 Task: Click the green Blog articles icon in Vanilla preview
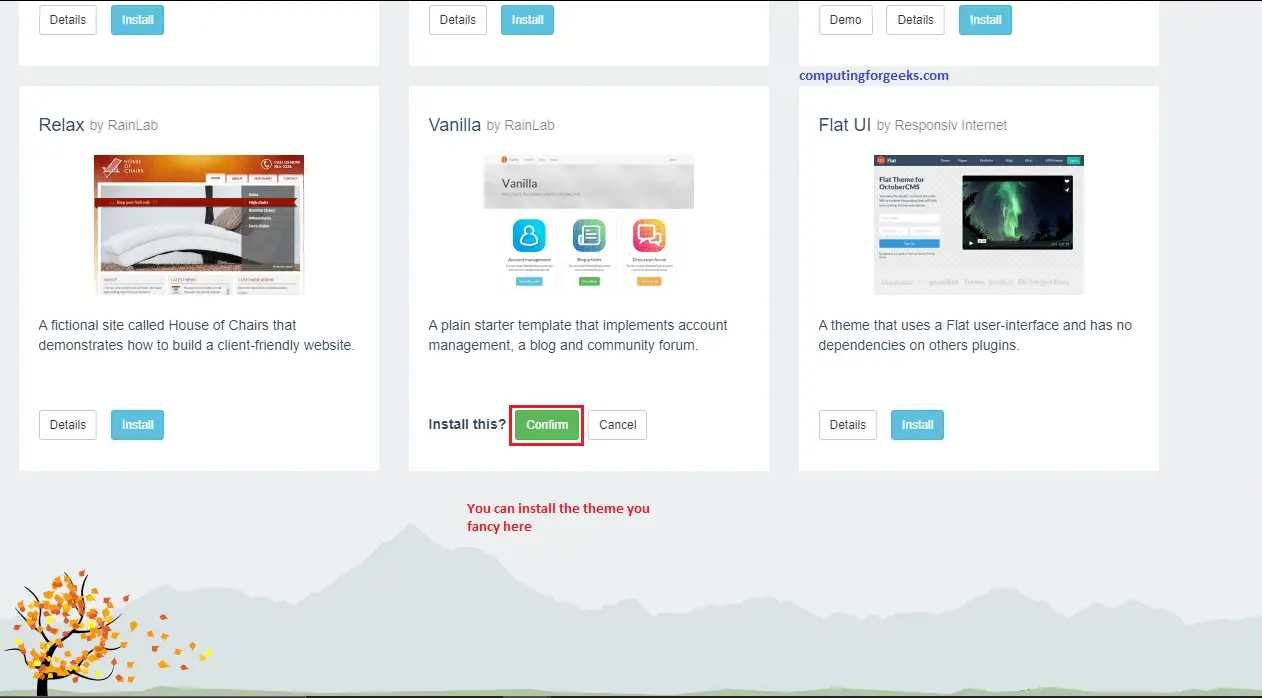589,237
